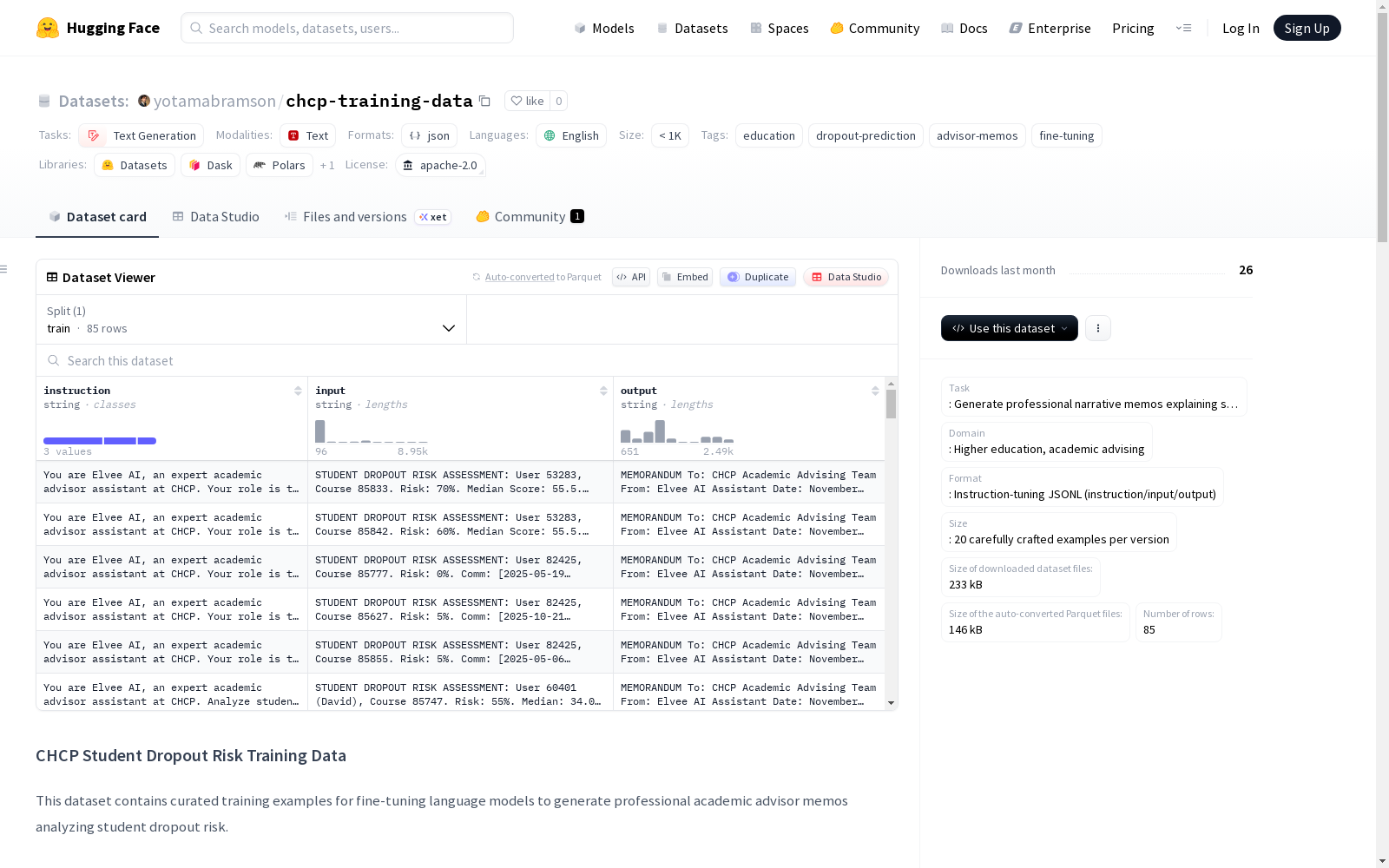Click the apache-2.0 license tag

tap(440, 165)
